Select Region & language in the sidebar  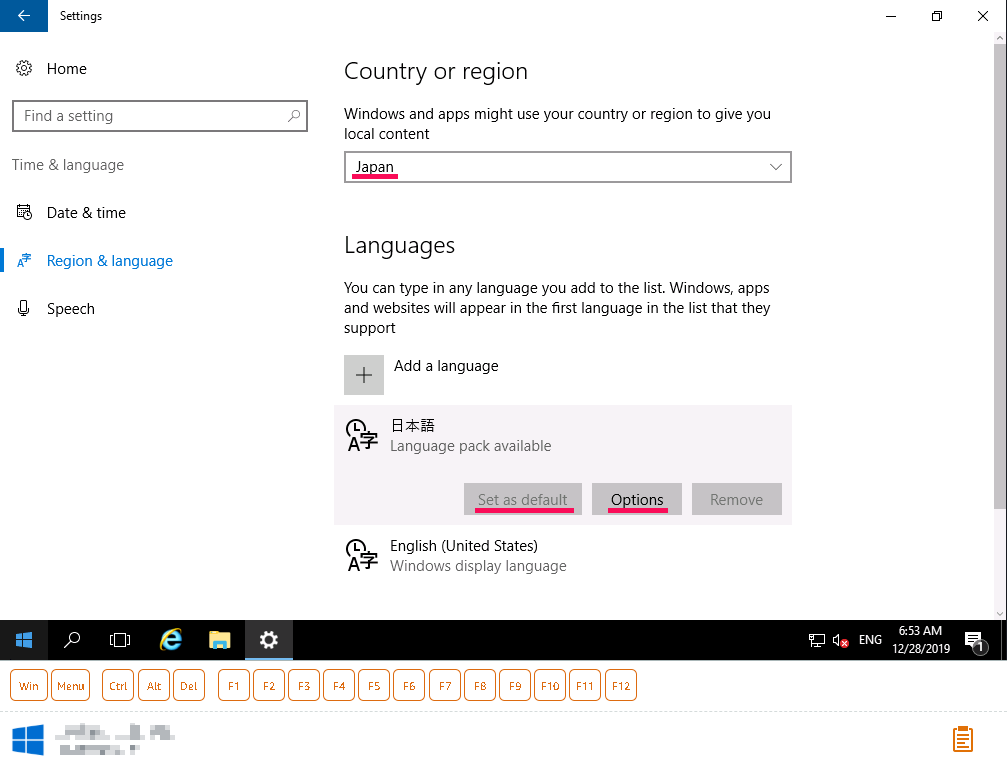point(110,261)
